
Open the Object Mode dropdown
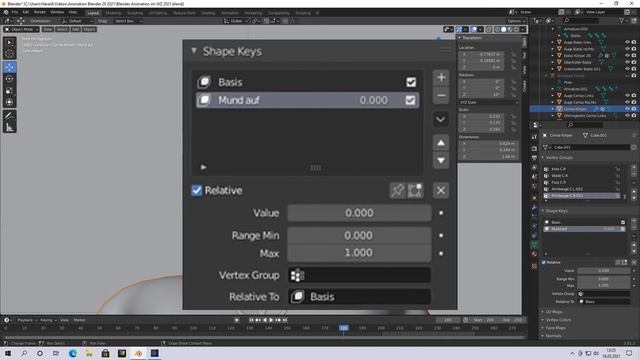[x=22, y=29]
